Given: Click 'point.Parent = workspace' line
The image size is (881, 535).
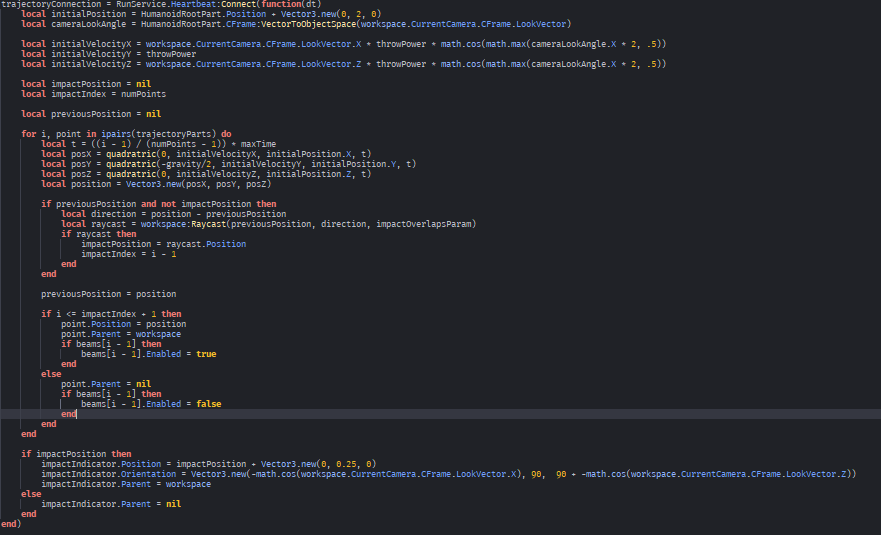Looking at the screenshot, I should tap(121, 334).
